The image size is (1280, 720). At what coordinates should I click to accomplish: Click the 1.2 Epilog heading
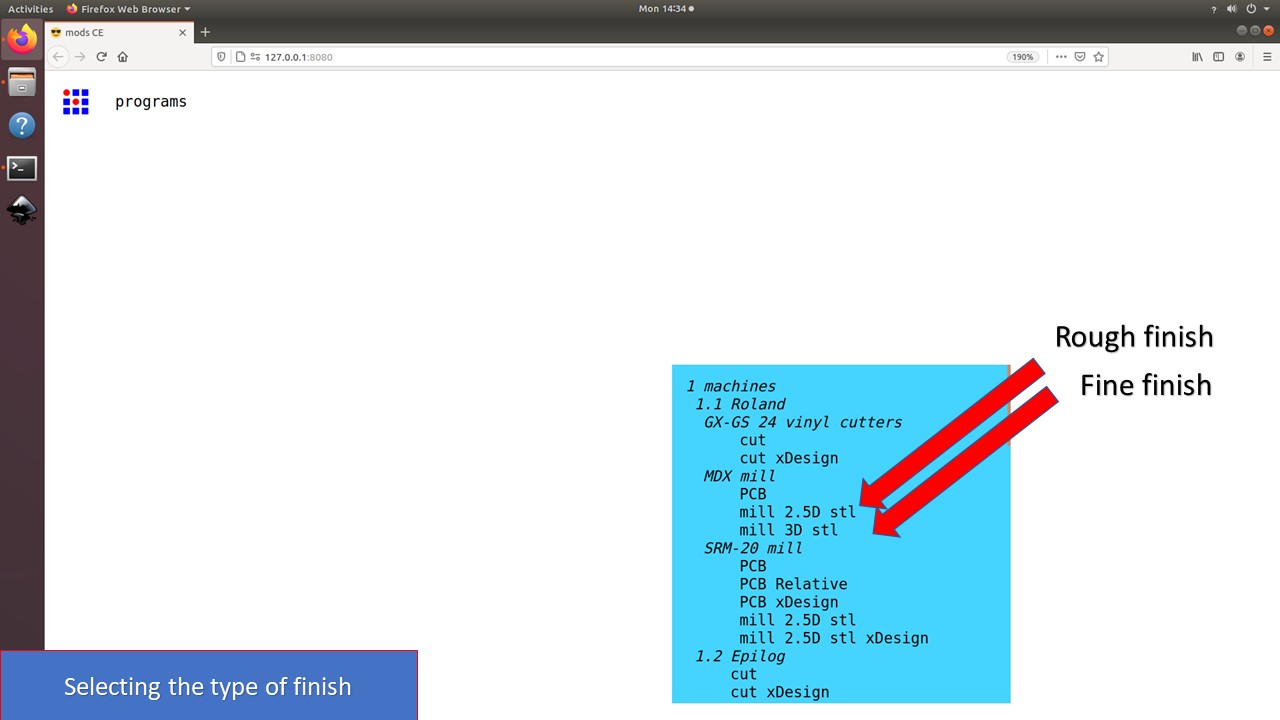click(x=740, y=656)
